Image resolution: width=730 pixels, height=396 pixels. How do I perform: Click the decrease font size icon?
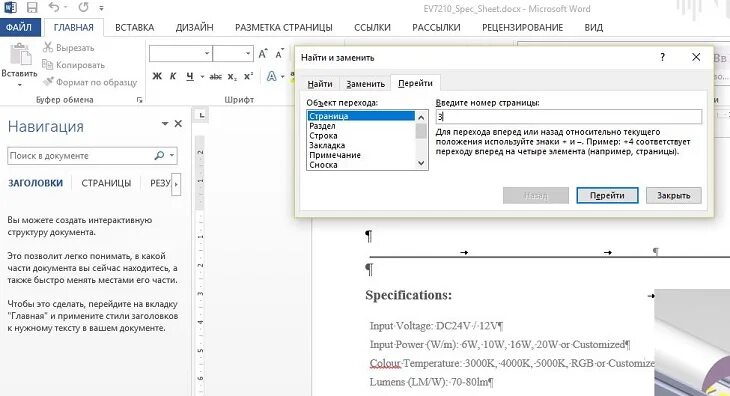[279, 54]
